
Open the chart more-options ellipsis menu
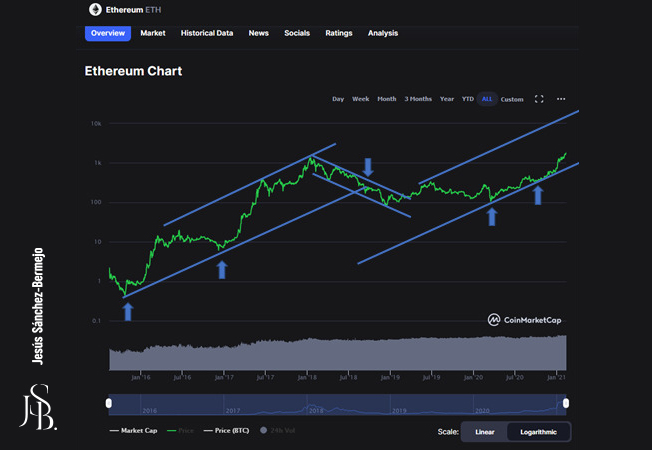[561, 99]
